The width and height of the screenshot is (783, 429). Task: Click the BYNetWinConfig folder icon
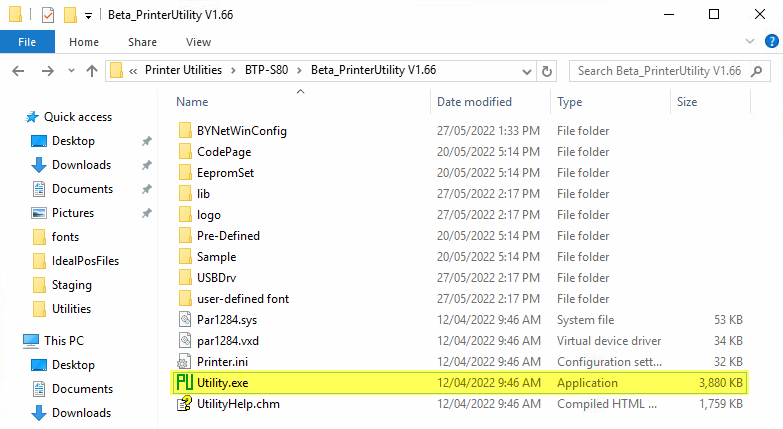(185, 131)
